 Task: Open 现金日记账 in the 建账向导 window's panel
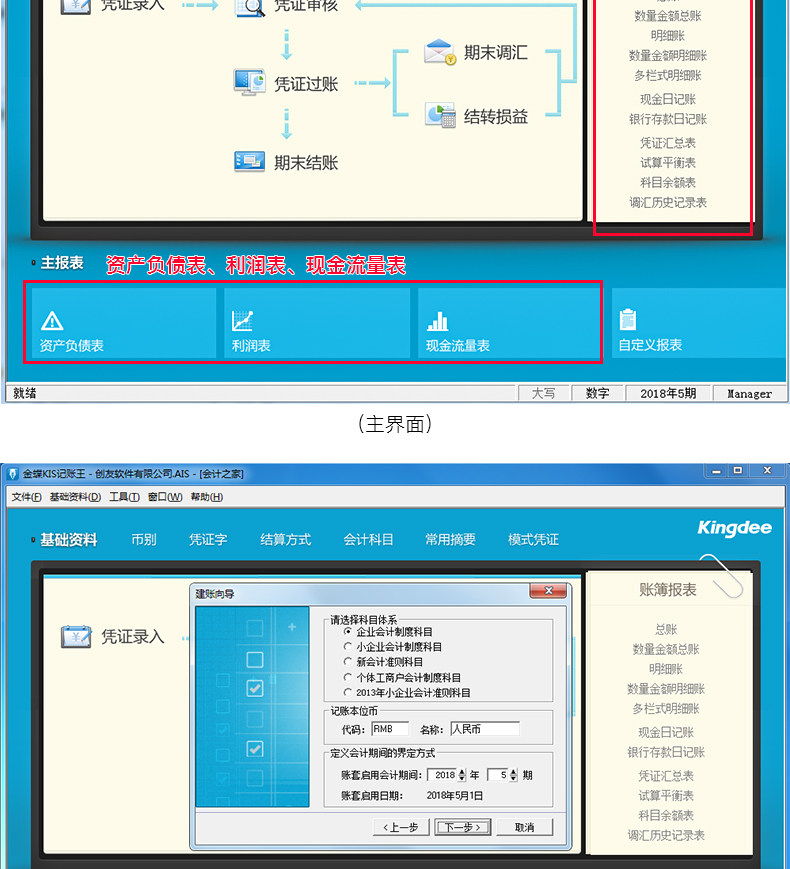[x=666, y=733]
